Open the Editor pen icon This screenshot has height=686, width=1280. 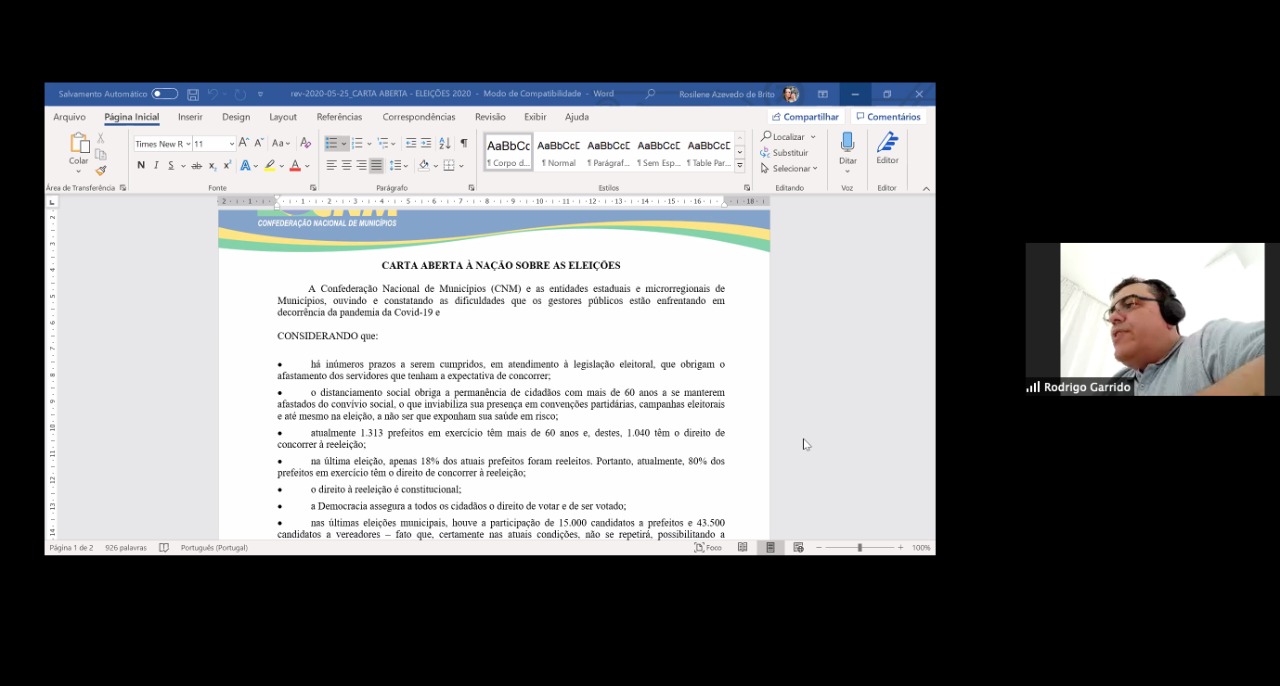coord(887,147)
